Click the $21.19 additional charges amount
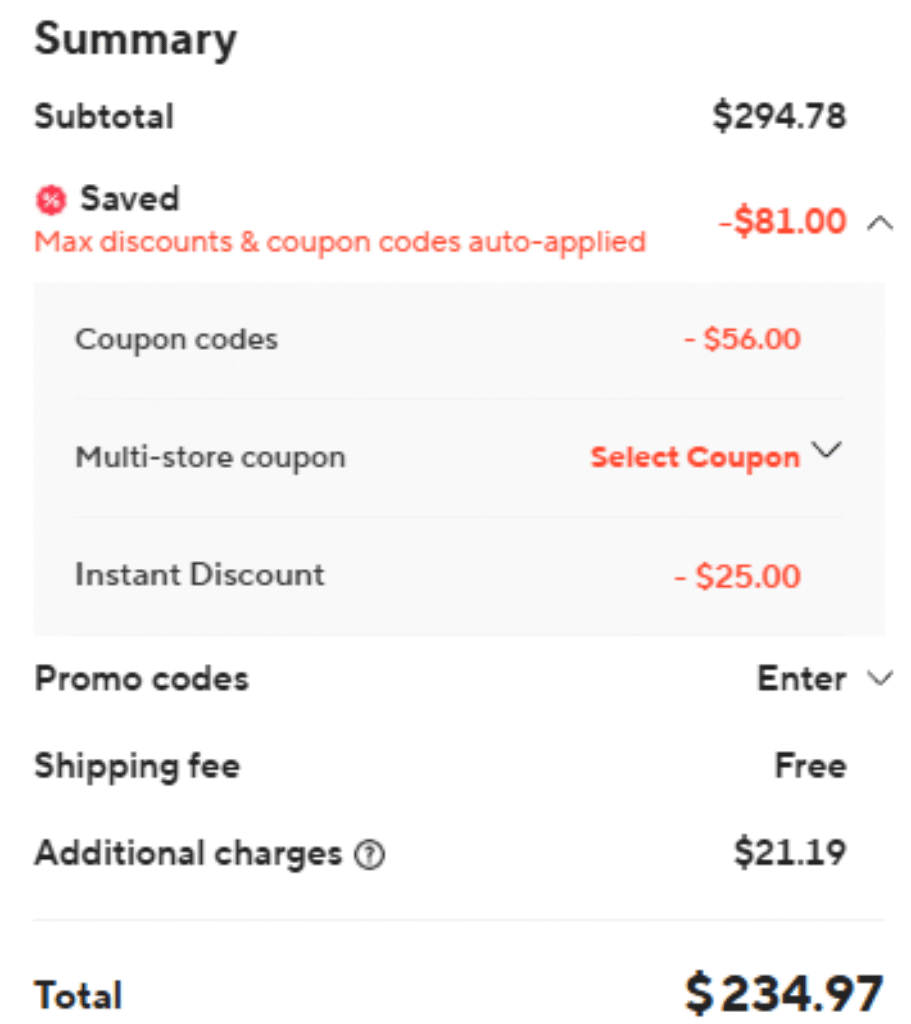 click(790, 853)
